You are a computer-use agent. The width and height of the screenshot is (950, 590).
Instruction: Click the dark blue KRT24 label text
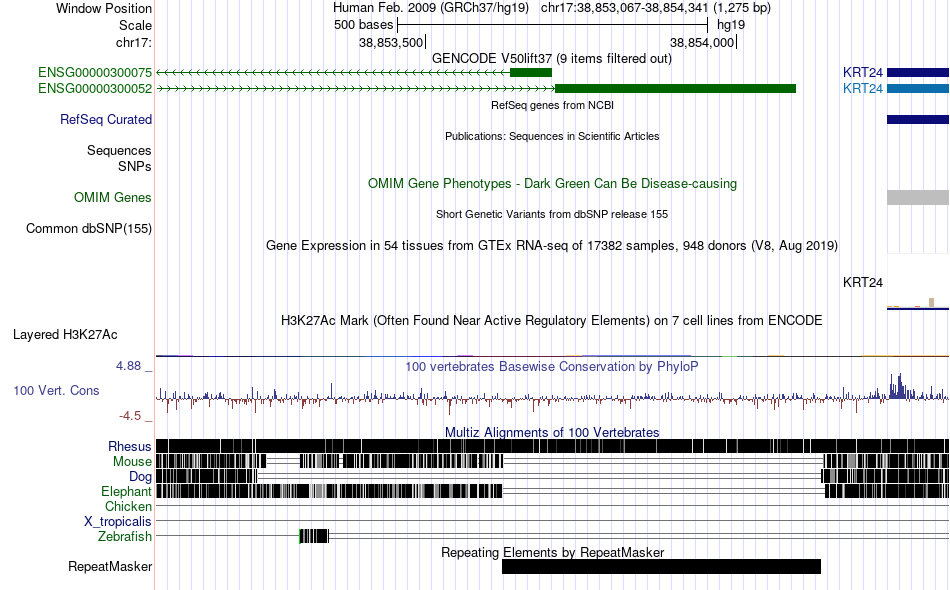pyautogui.click(x=863, y=73)
